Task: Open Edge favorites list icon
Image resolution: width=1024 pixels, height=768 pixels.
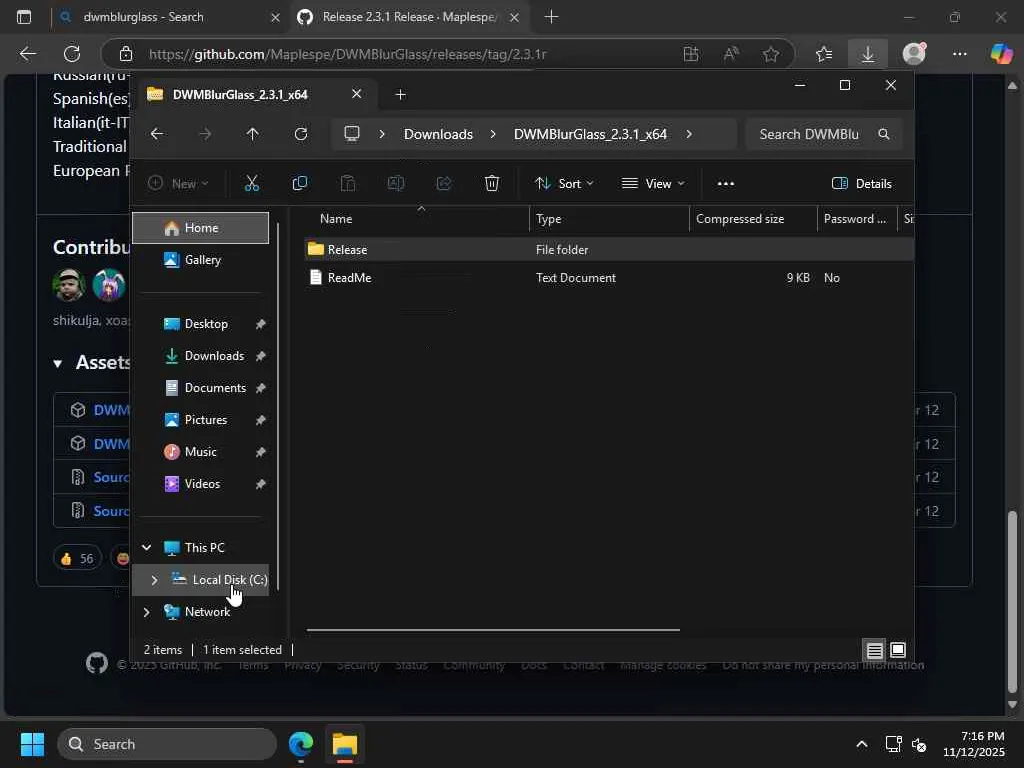Action: click(x=824, y=54)
